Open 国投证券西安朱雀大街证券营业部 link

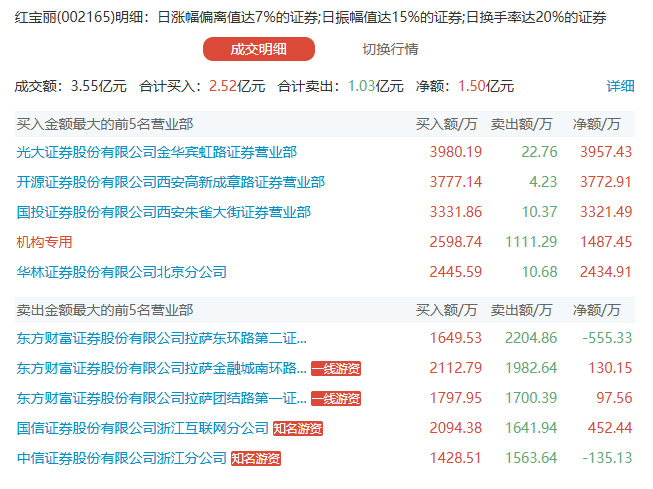coord(164,212)
